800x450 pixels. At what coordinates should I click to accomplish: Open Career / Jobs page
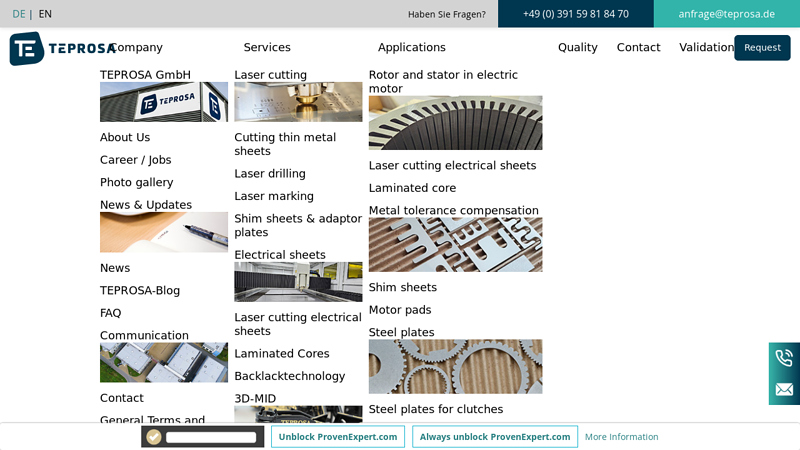point(136,160)
